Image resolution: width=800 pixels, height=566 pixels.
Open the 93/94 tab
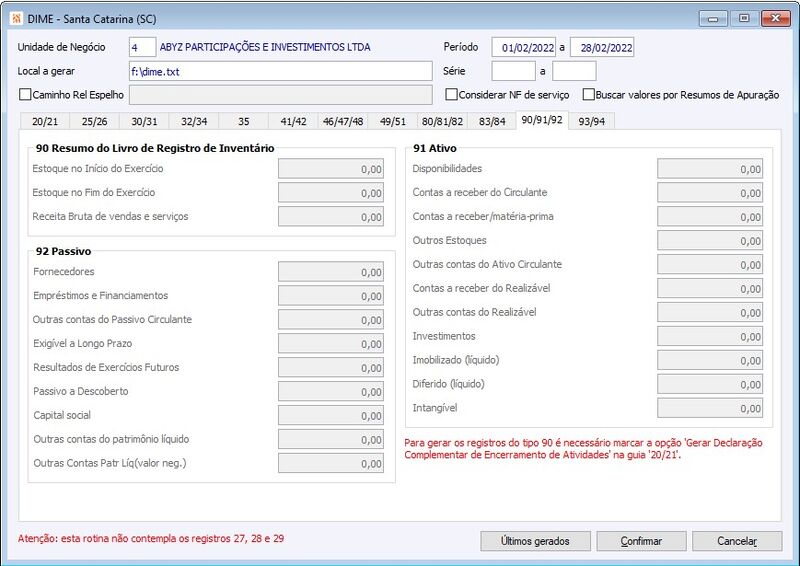(x=591, y=121)
